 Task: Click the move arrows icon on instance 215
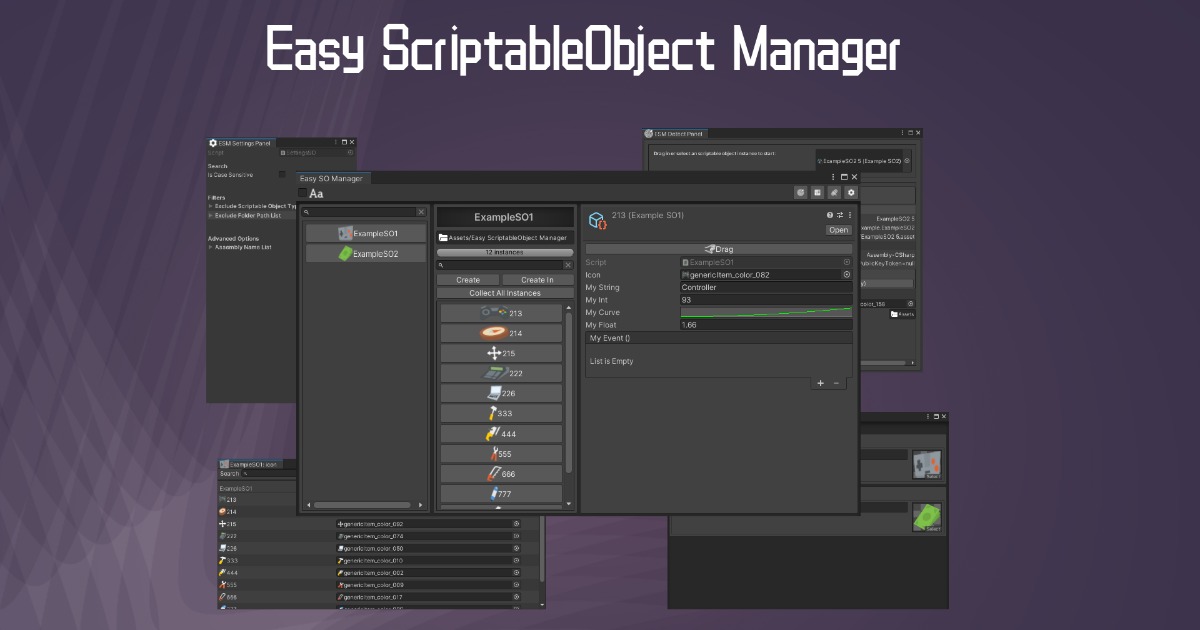coord(495,353)
